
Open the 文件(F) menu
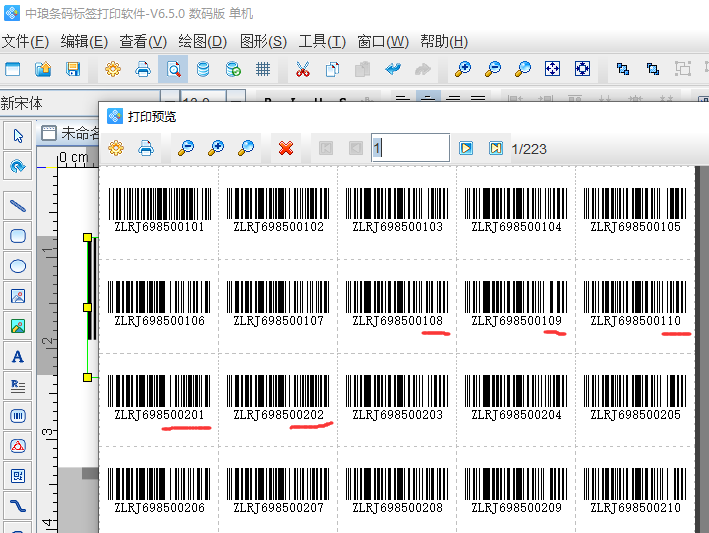point(25,41)
